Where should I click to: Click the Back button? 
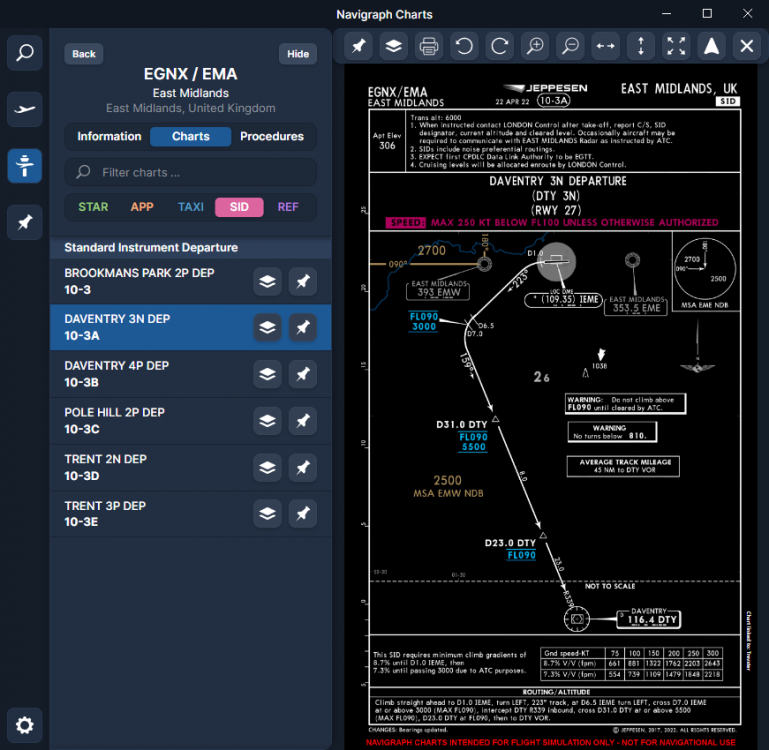click(84, 54)
